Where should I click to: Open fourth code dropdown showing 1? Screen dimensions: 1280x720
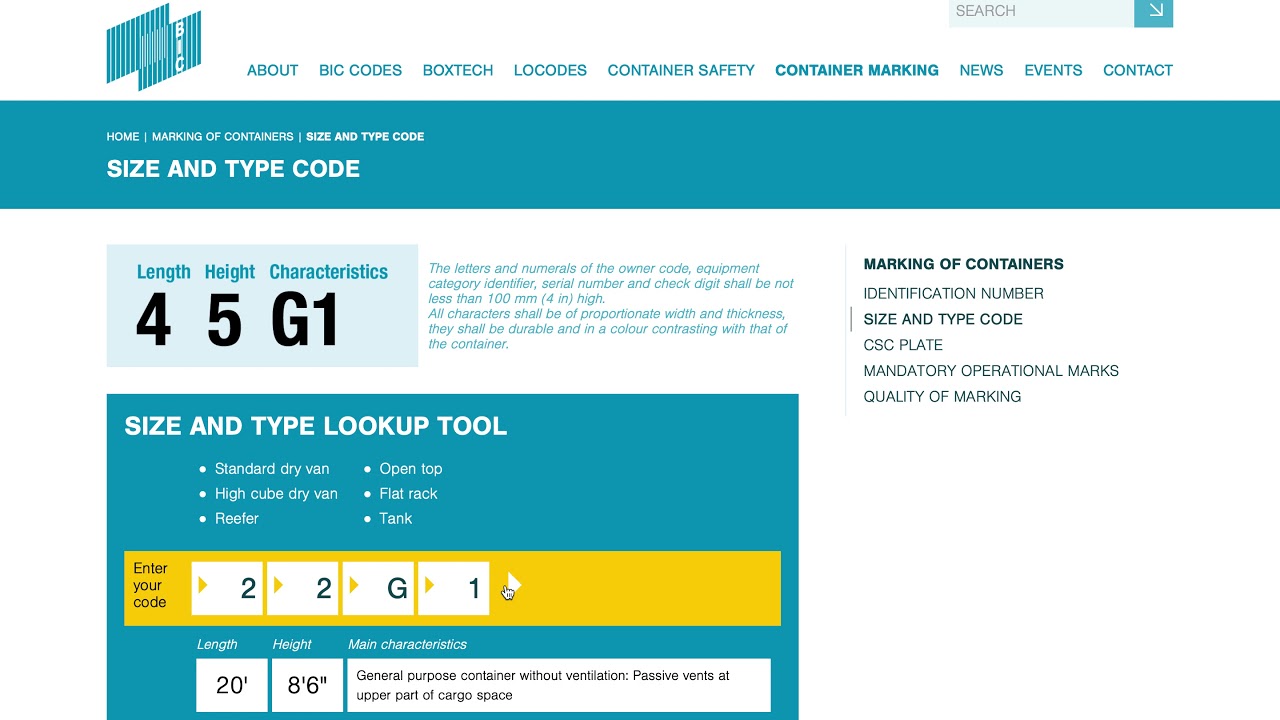[x=454, y=588]
